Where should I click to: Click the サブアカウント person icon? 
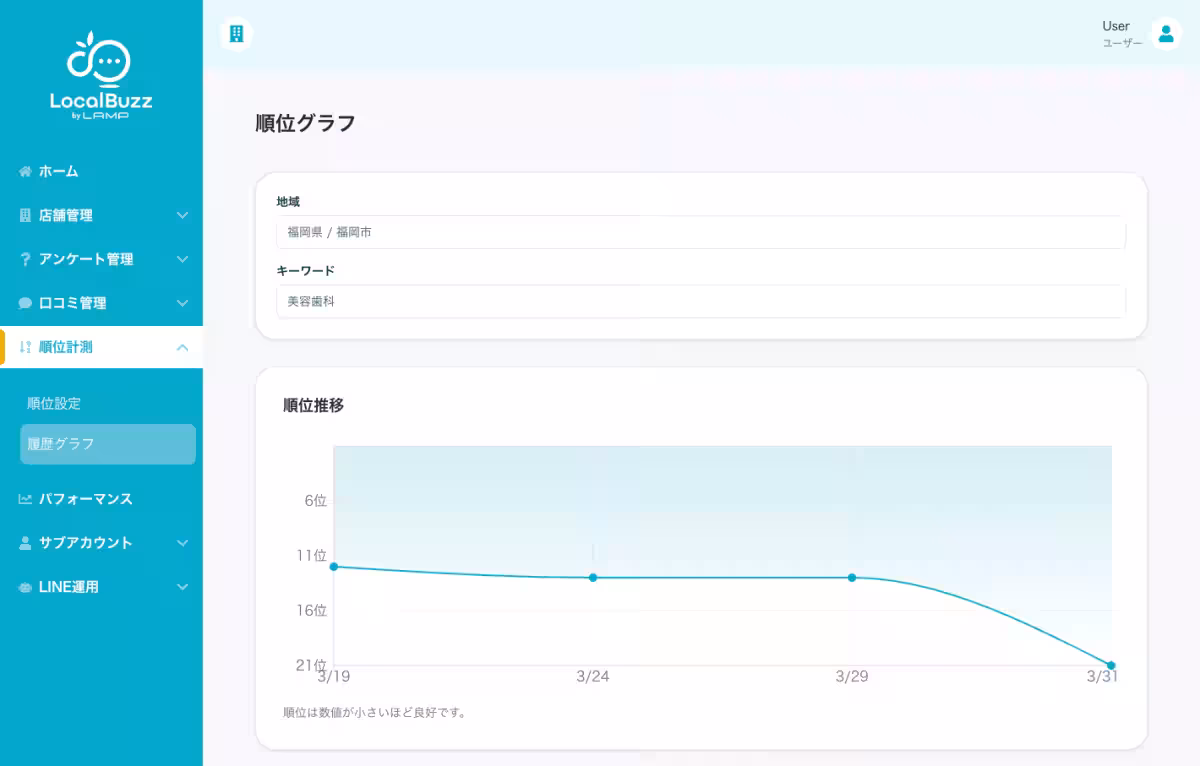[25, 543]
